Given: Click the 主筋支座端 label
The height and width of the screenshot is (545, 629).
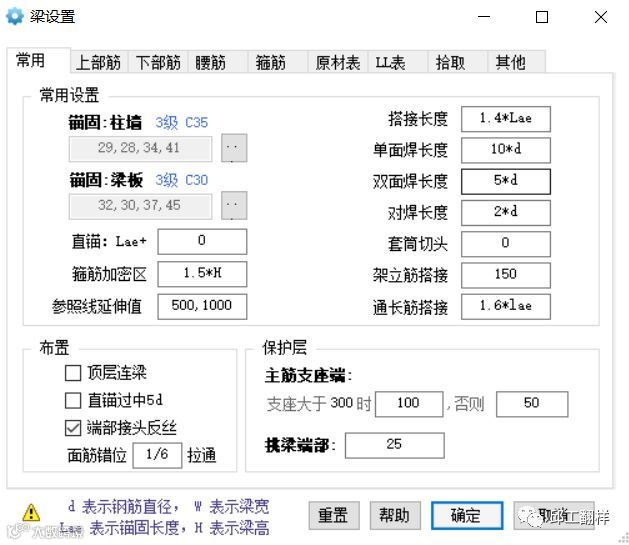Looking at the screenshot, I should (x=308, y=376).
